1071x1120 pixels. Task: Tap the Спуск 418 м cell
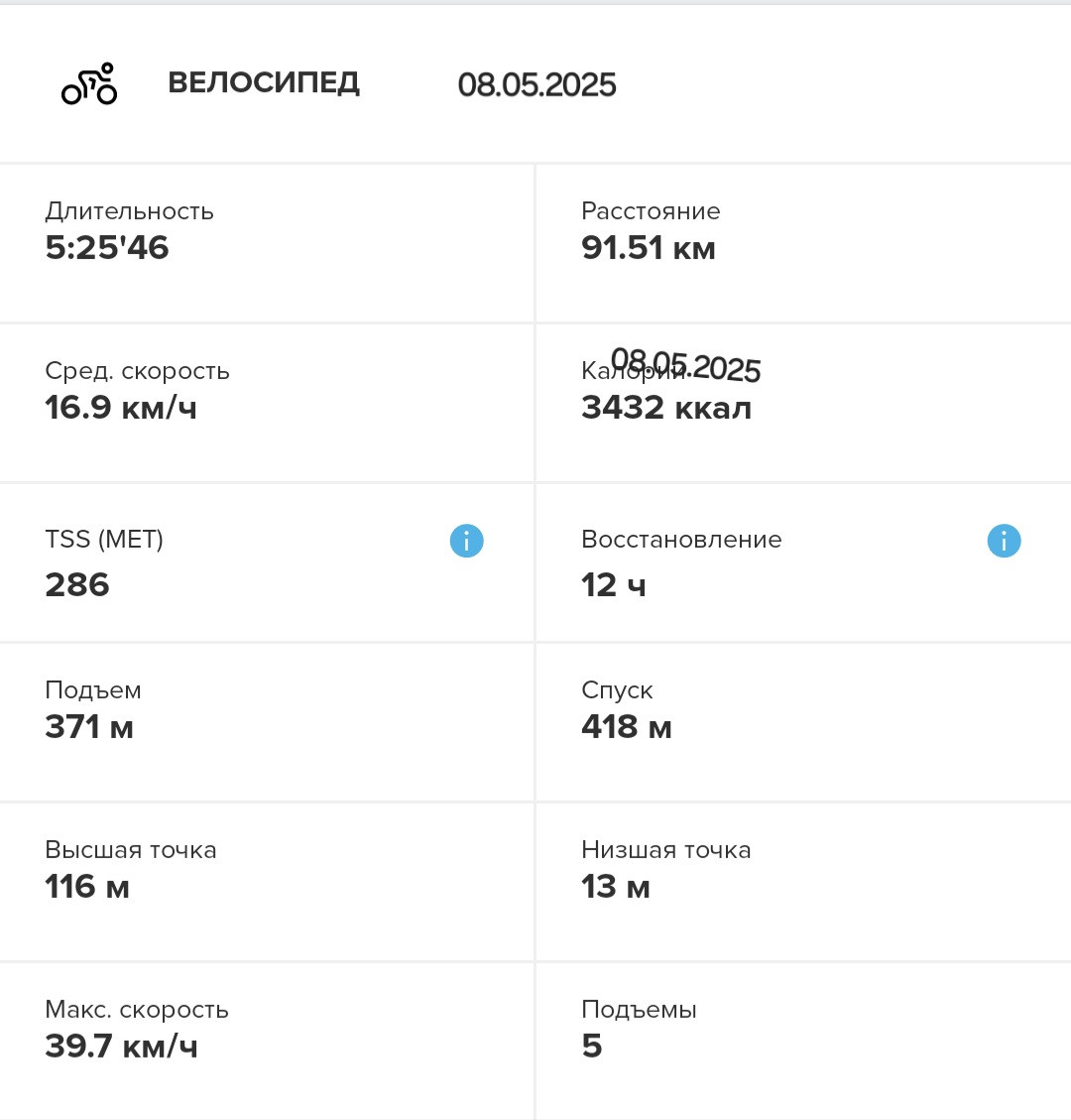(x=804, y=722)
